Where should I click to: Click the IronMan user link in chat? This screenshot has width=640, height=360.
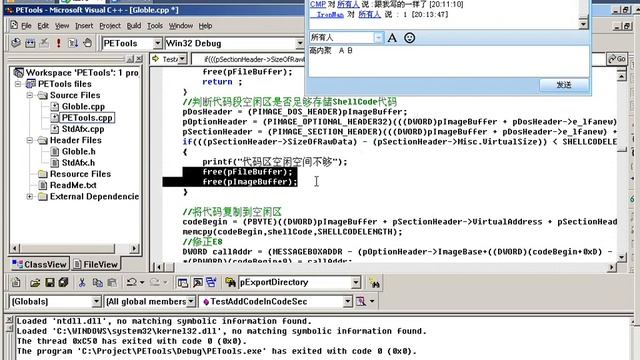[x=330, y=15]
